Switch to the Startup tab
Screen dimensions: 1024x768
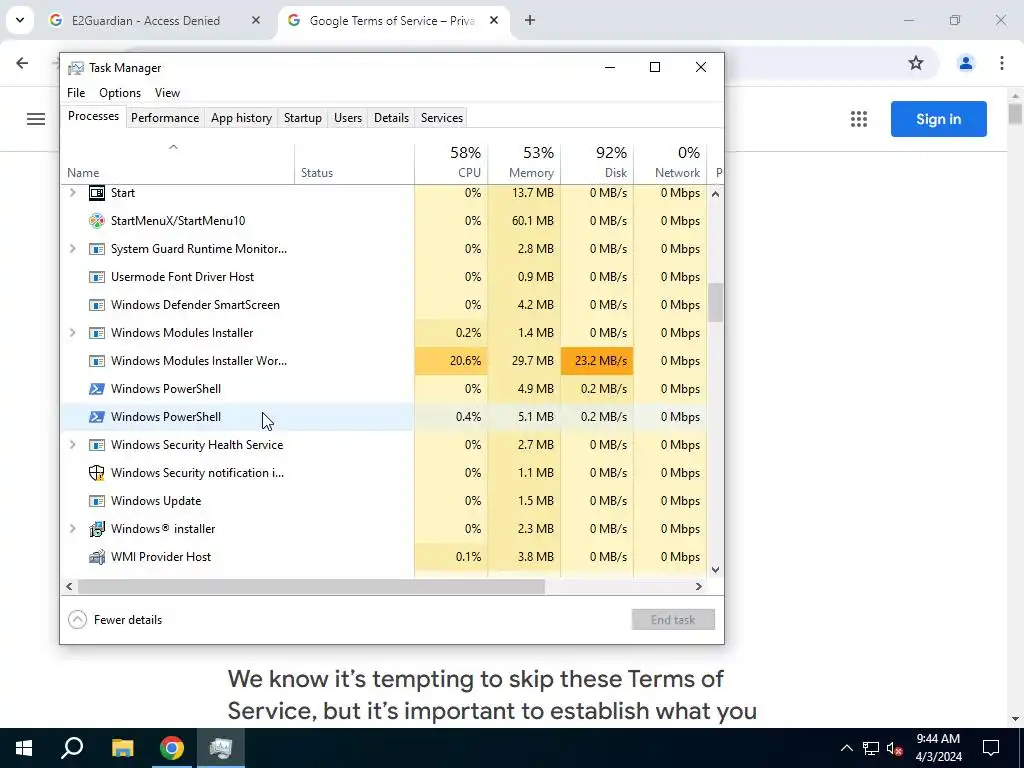[302, 118]
